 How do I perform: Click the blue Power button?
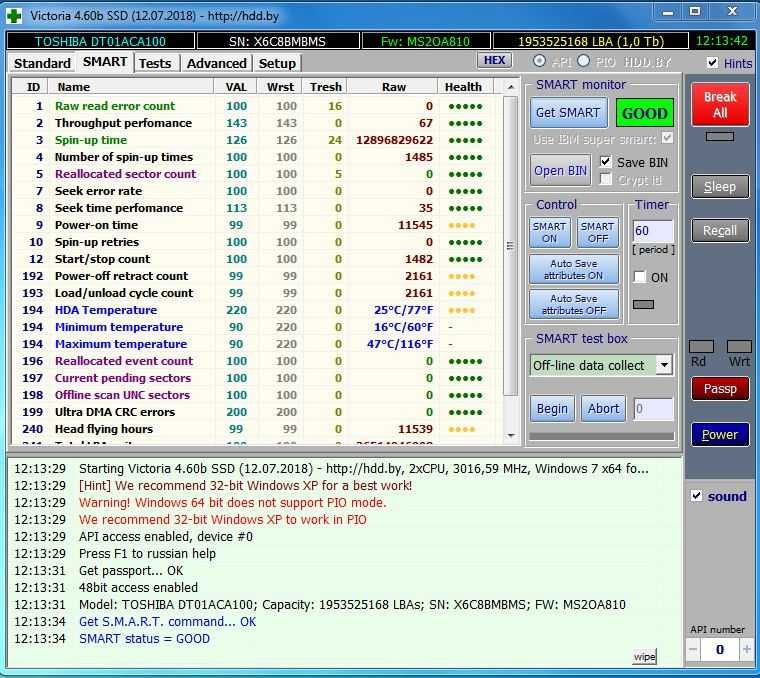click(x=719, y=435)
